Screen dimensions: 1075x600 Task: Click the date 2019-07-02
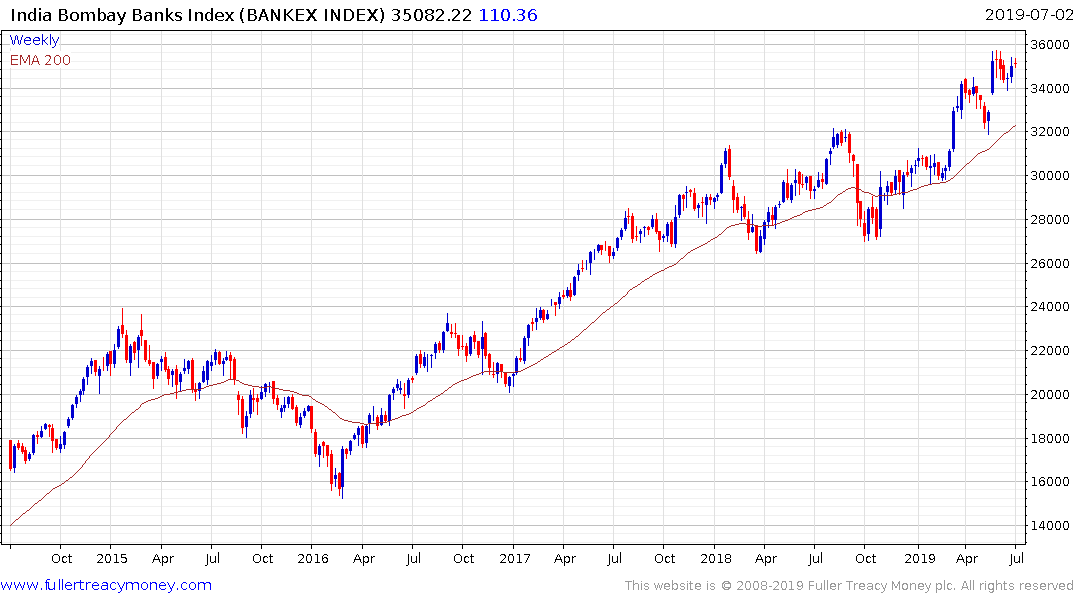click(x=1029, y=15)
